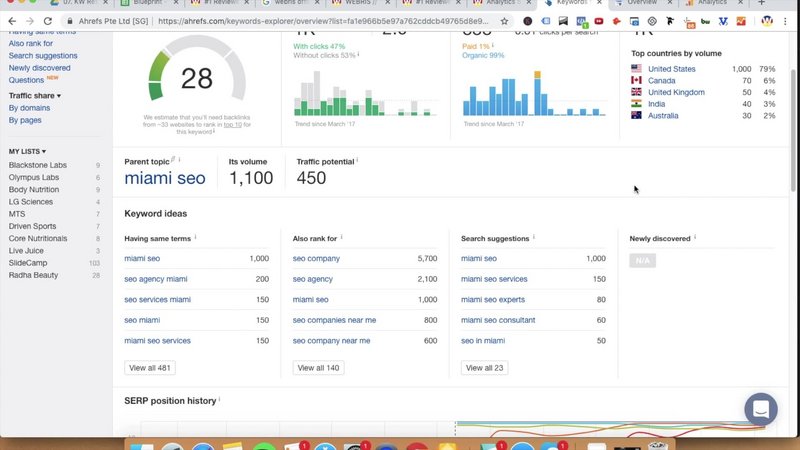
Task: Click the United Kingdom flag icon
Action: (x=636, y=92)
